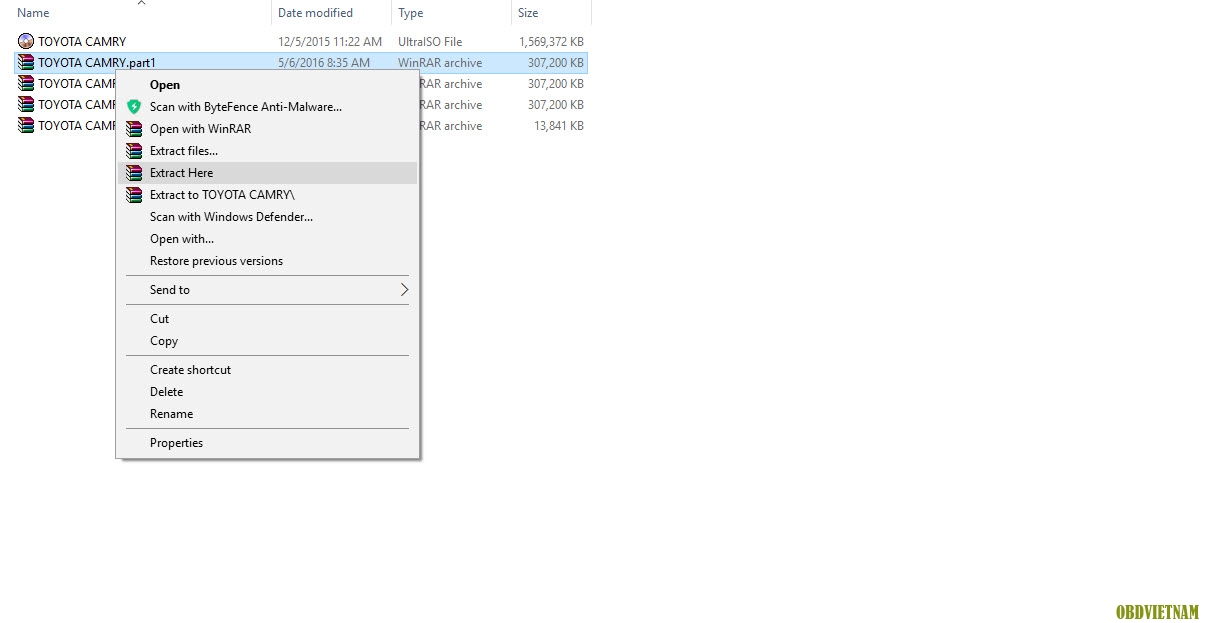Select Extract to TOYOTA CAMRY\ option
The width and height of the screenshot is (1206, 623).
pos(267,195)
